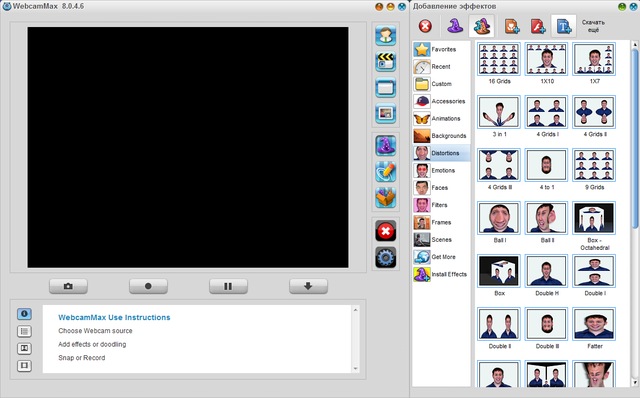Image resolution: width=640 pixels, height=398 pixels.
Task: Click the add text effect toolbar icon
Action: [x=564, y=26]
